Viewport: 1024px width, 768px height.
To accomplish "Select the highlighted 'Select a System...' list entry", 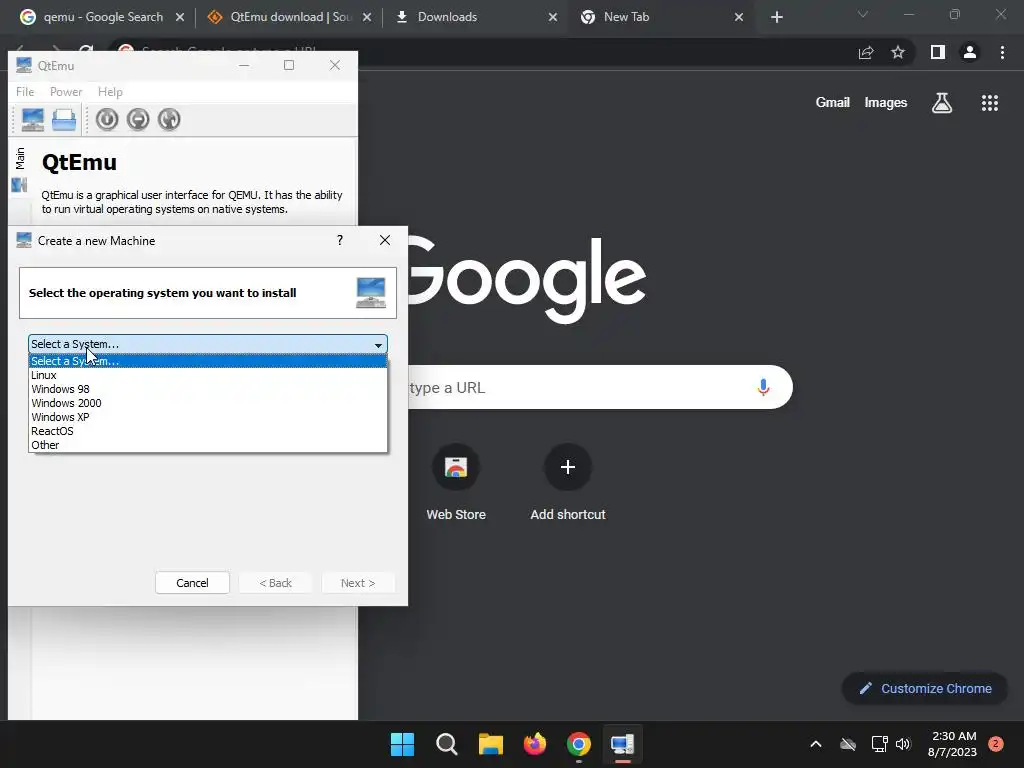I will click(x=208, y=361).
